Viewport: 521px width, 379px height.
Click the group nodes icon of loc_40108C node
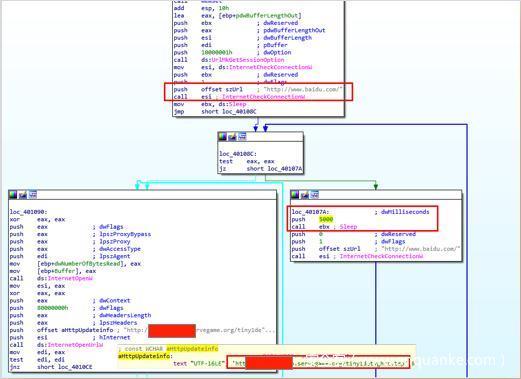(x=242, y=136)
